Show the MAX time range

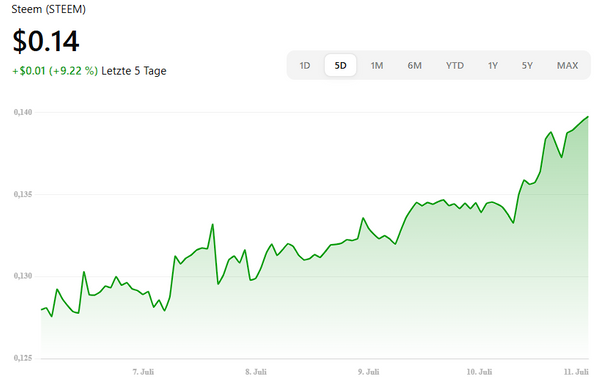(x=567, y=66)
